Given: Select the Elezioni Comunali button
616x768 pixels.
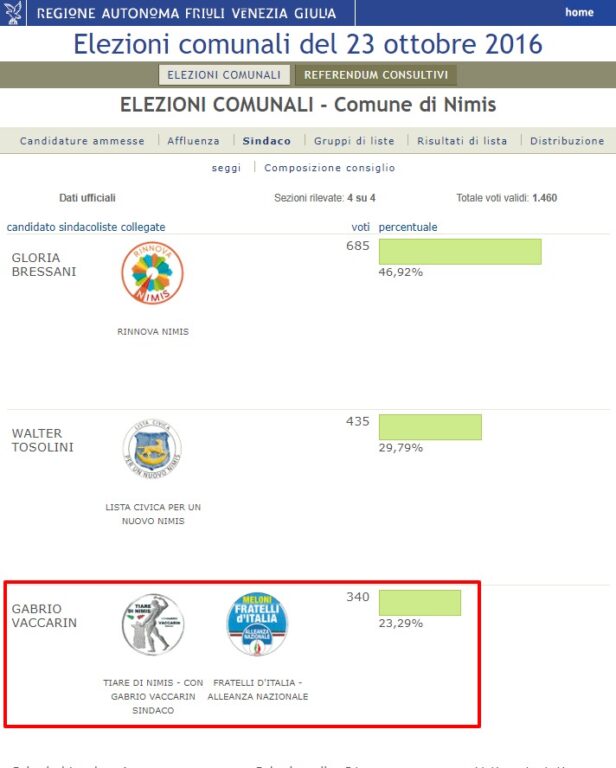Looking at the screenshot, I should 224,75.
